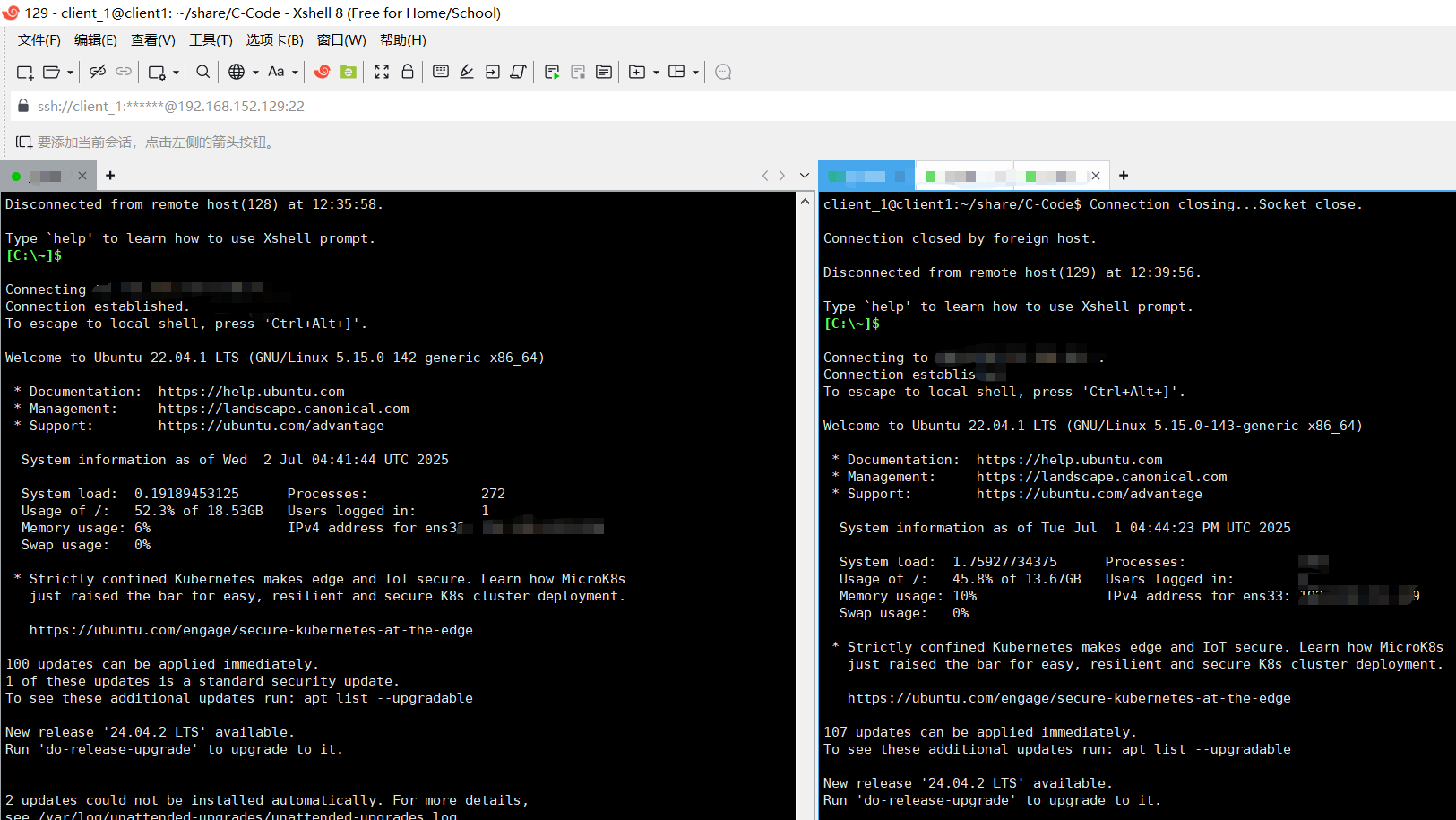Toggle full screen mode icon
Screen dimensions: 1456x820
(382, 72)
